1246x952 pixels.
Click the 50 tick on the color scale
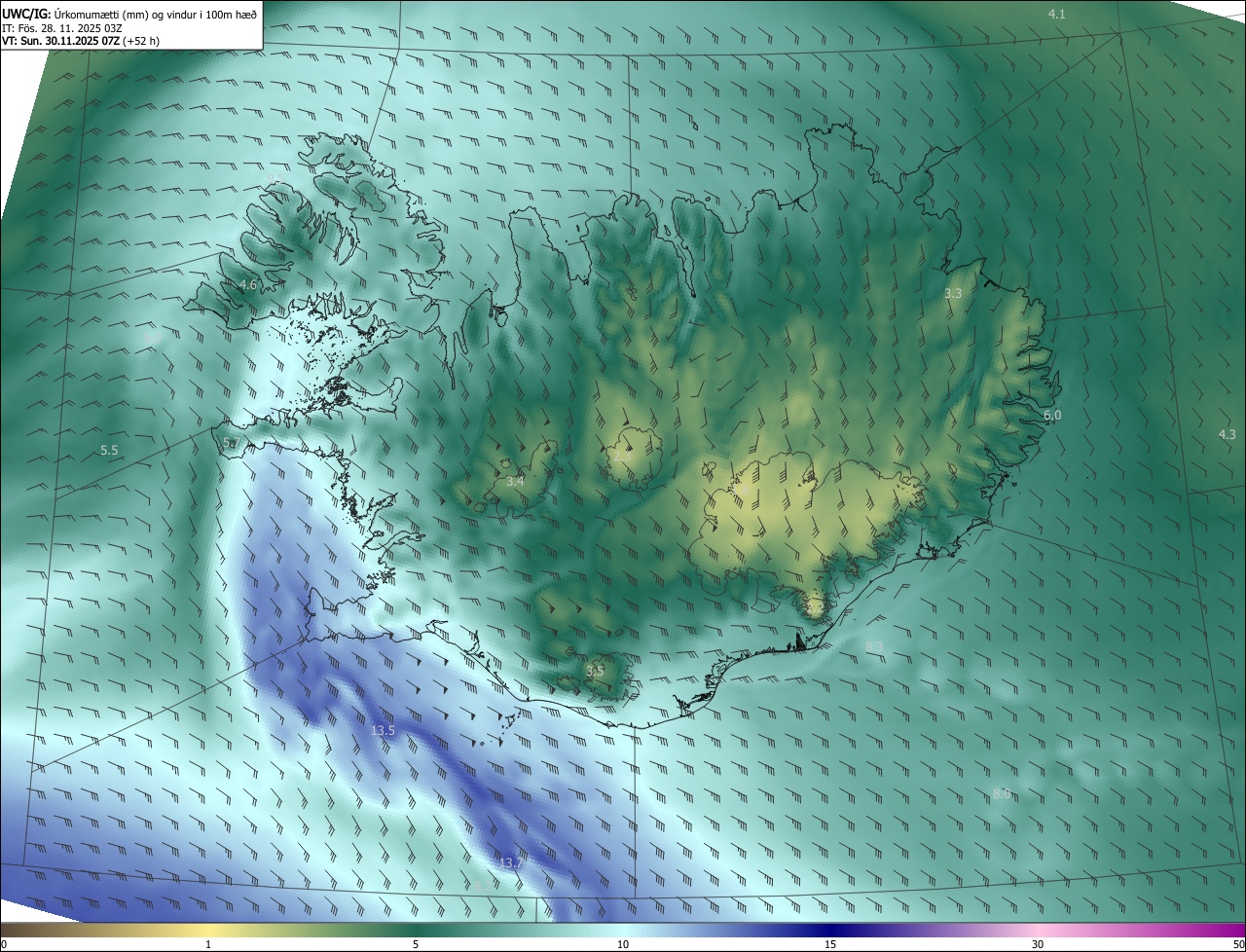1238,944
